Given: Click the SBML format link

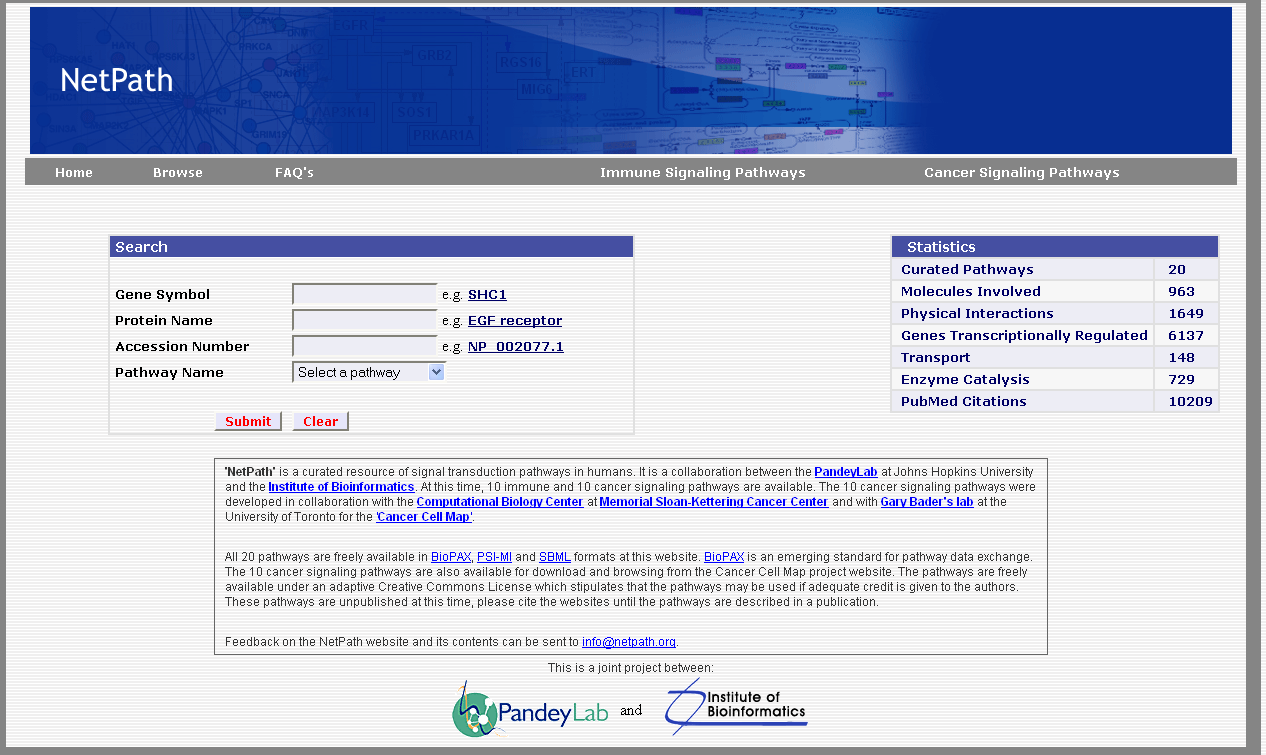Looking at the screenshot, I should [x=554, y=557].
